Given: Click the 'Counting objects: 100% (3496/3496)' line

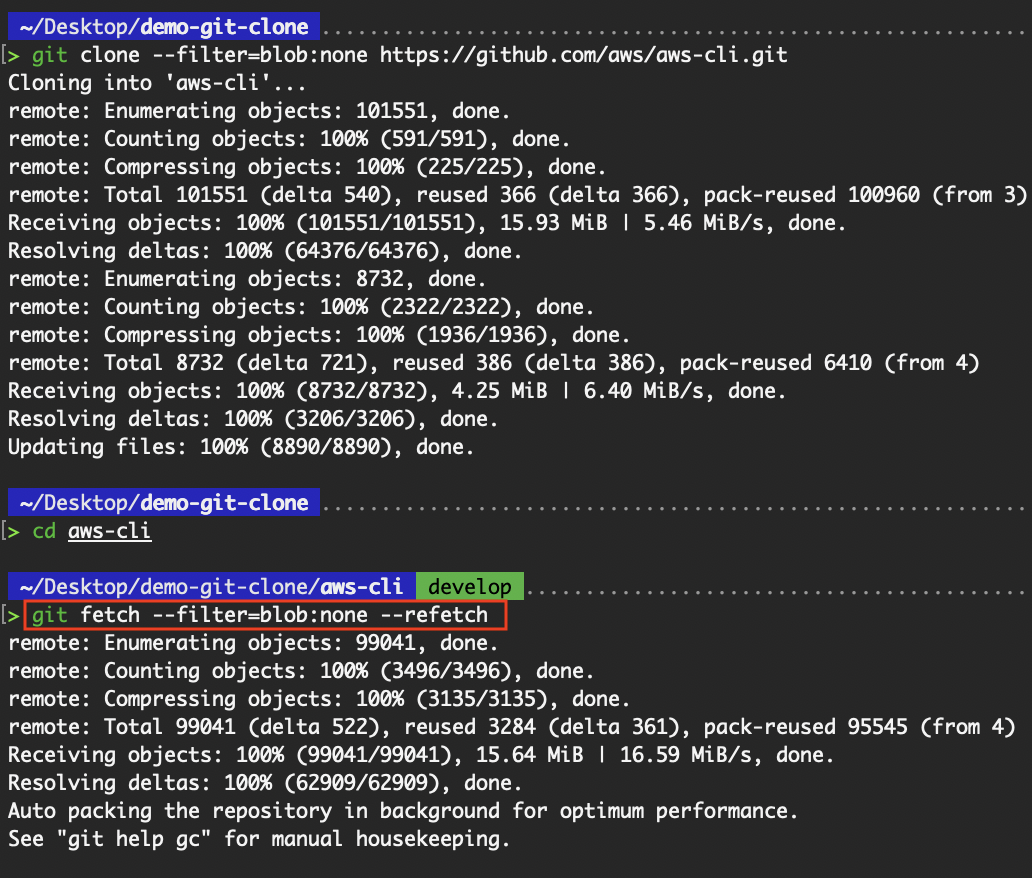Looking at the screenshot, I should pyautogui.click(x=301, y=671).
